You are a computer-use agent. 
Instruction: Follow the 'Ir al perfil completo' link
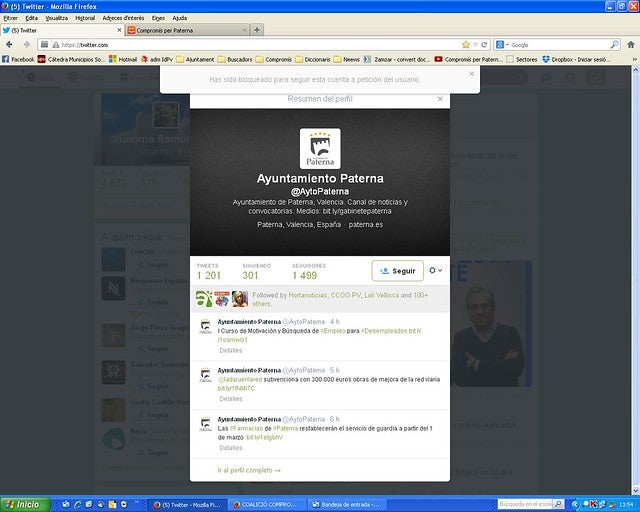(249, 469)
